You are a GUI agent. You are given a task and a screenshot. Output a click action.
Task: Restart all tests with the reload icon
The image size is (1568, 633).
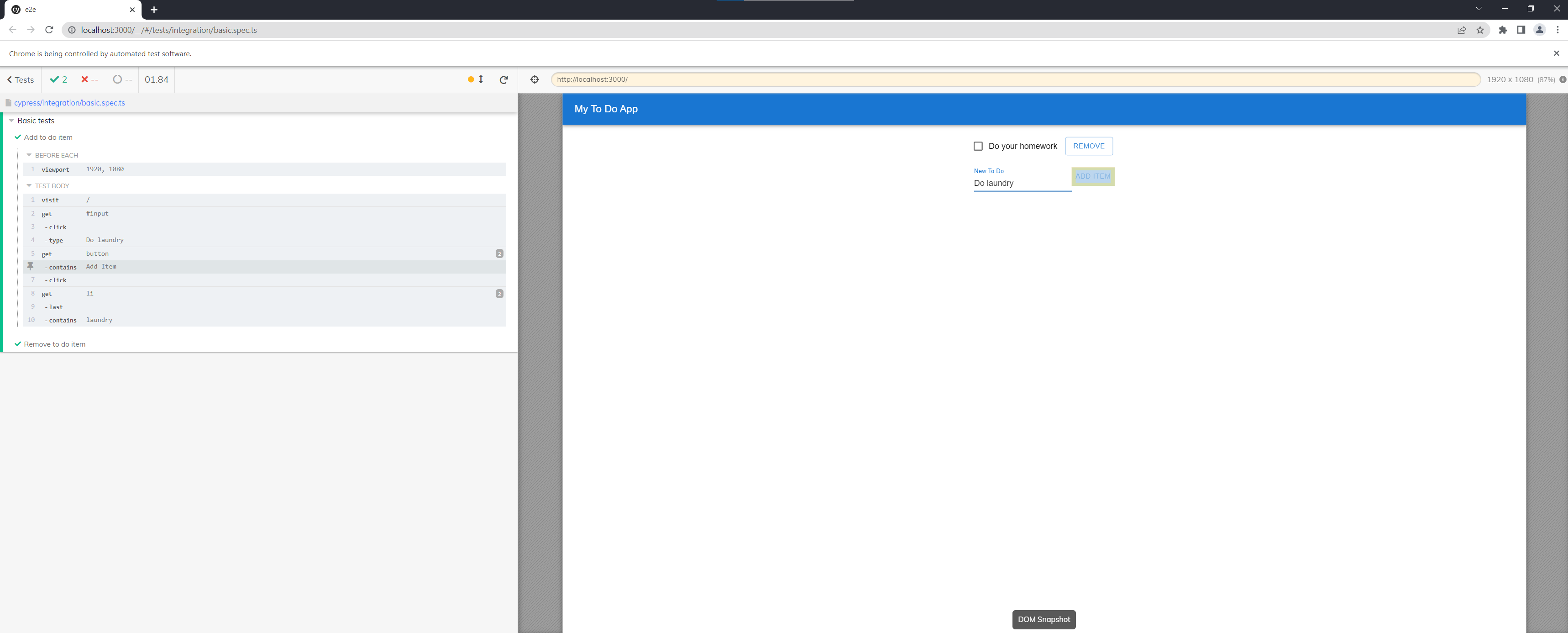pyautogui.click(x=503, y=79)
